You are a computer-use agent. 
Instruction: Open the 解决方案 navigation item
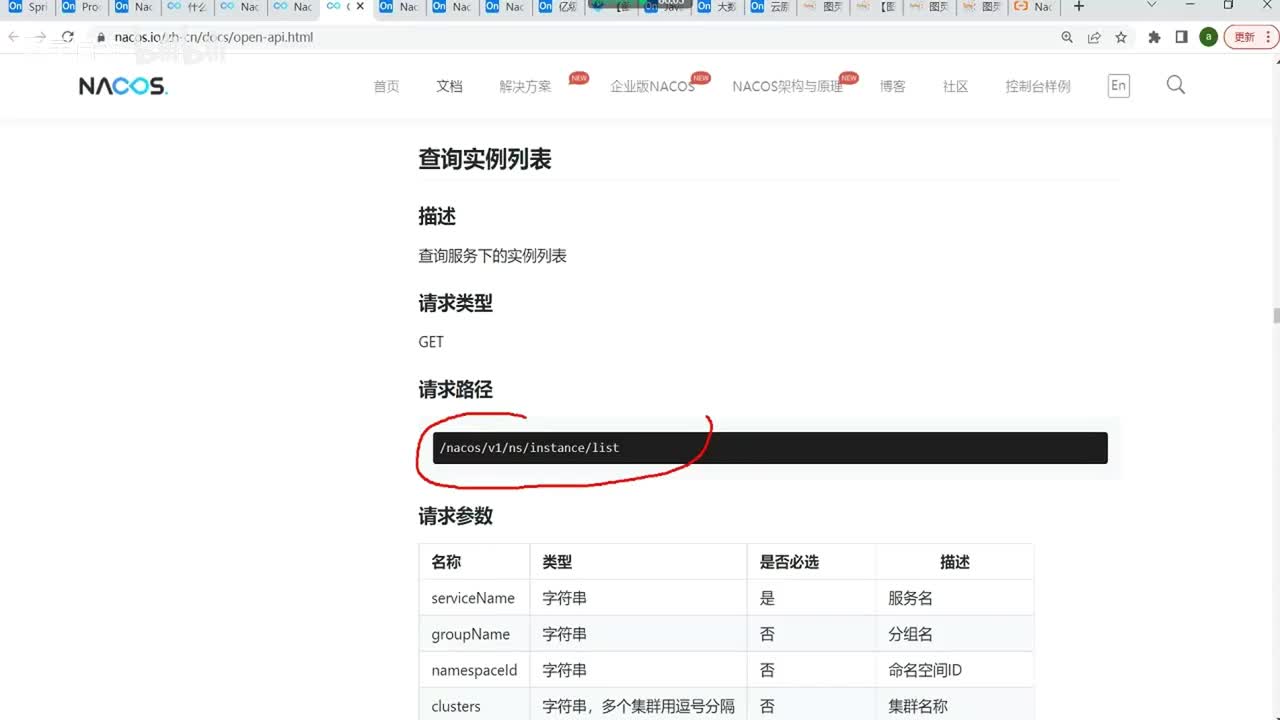pyautogui.click(x=525, y=86)
